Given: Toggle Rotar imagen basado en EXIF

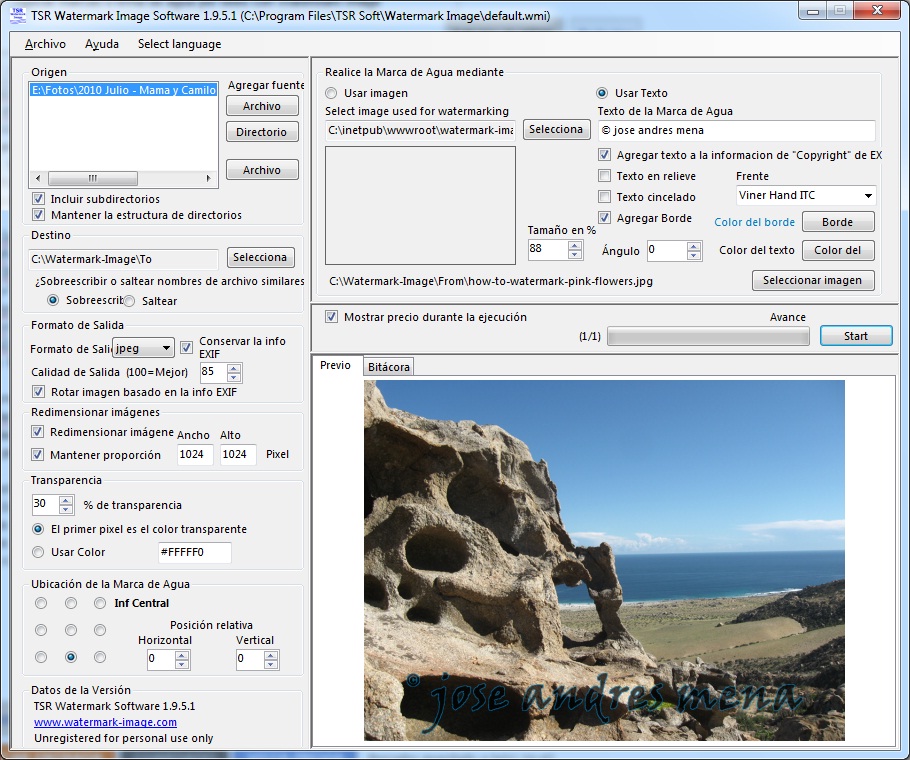Looking at the screenshot, I should tap(38, 392).
